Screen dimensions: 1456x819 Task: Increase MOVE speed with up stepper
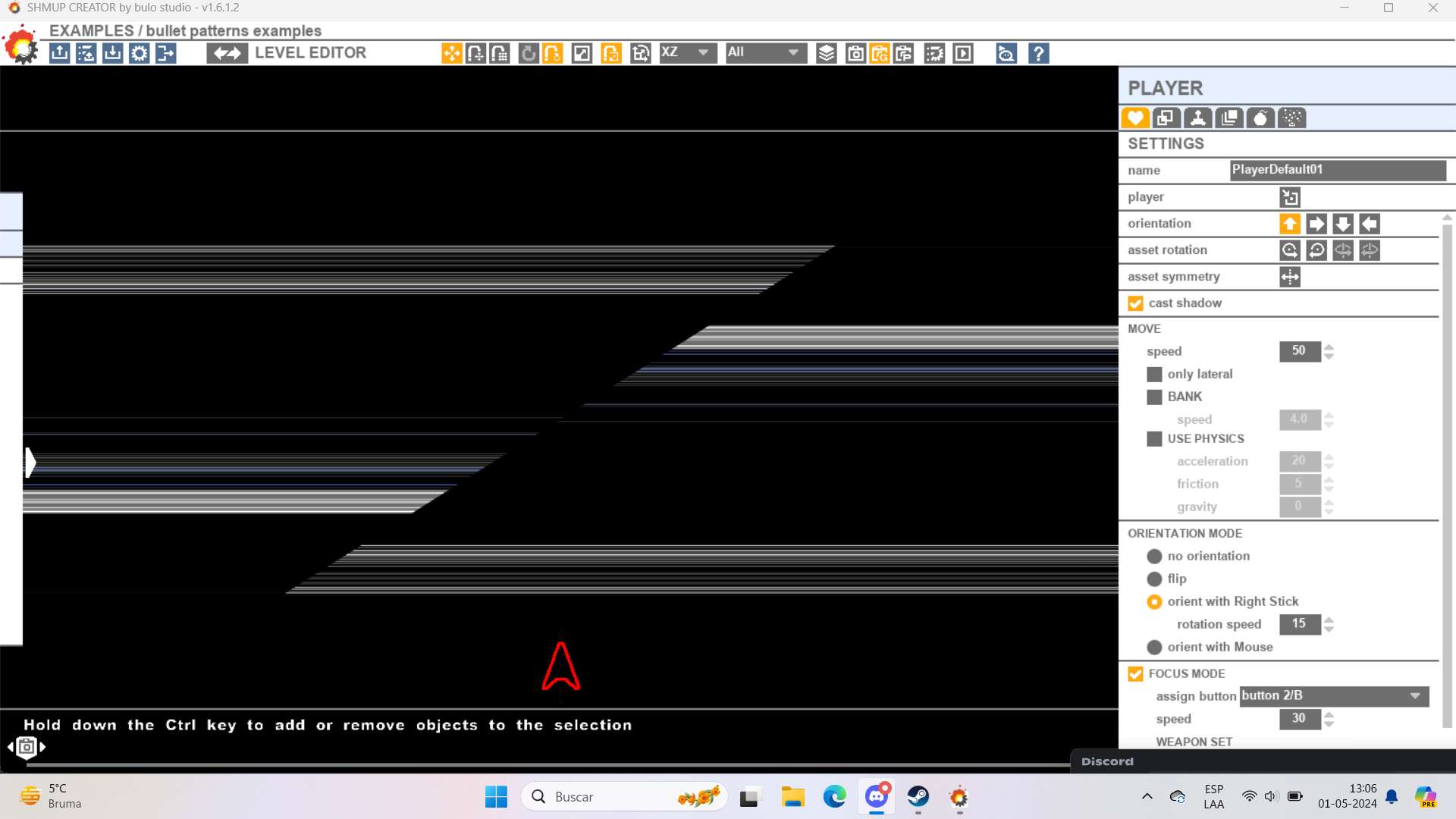(x=1329, y=347)
